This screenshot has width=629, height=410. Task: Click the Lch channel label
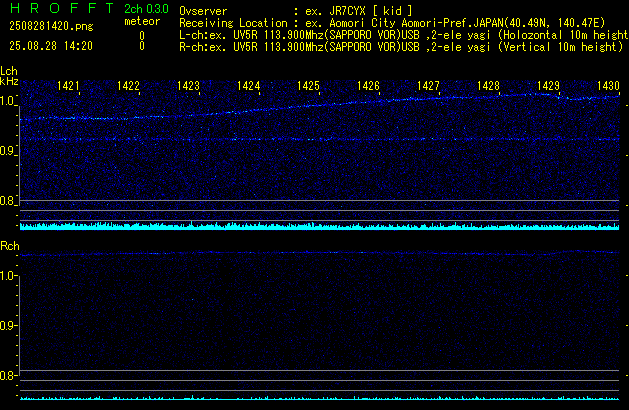[9, 71]
